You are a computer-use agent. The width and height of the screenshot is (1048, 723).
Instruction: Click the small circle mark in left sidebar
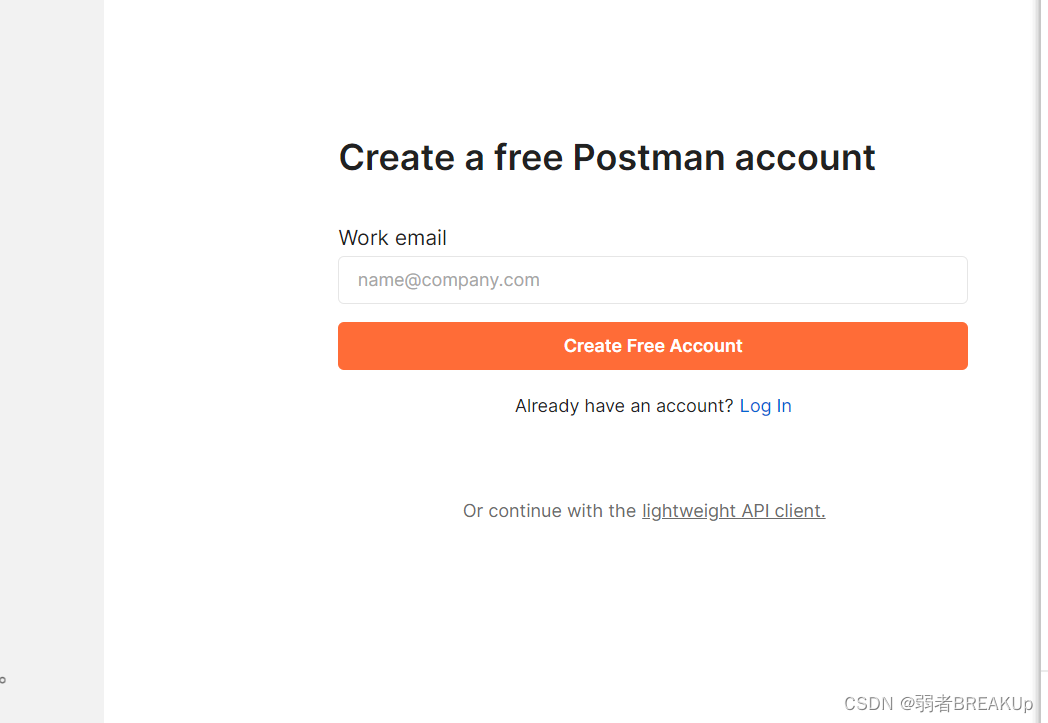(x=3, y=680)
